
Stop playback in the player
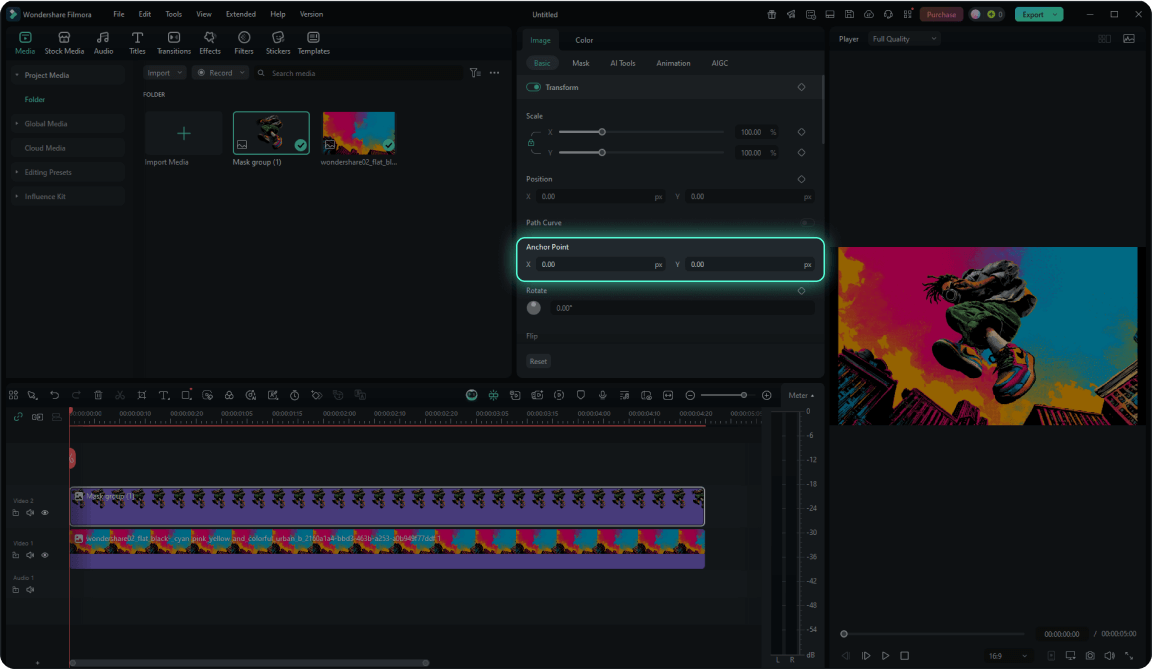coord(904,656)
